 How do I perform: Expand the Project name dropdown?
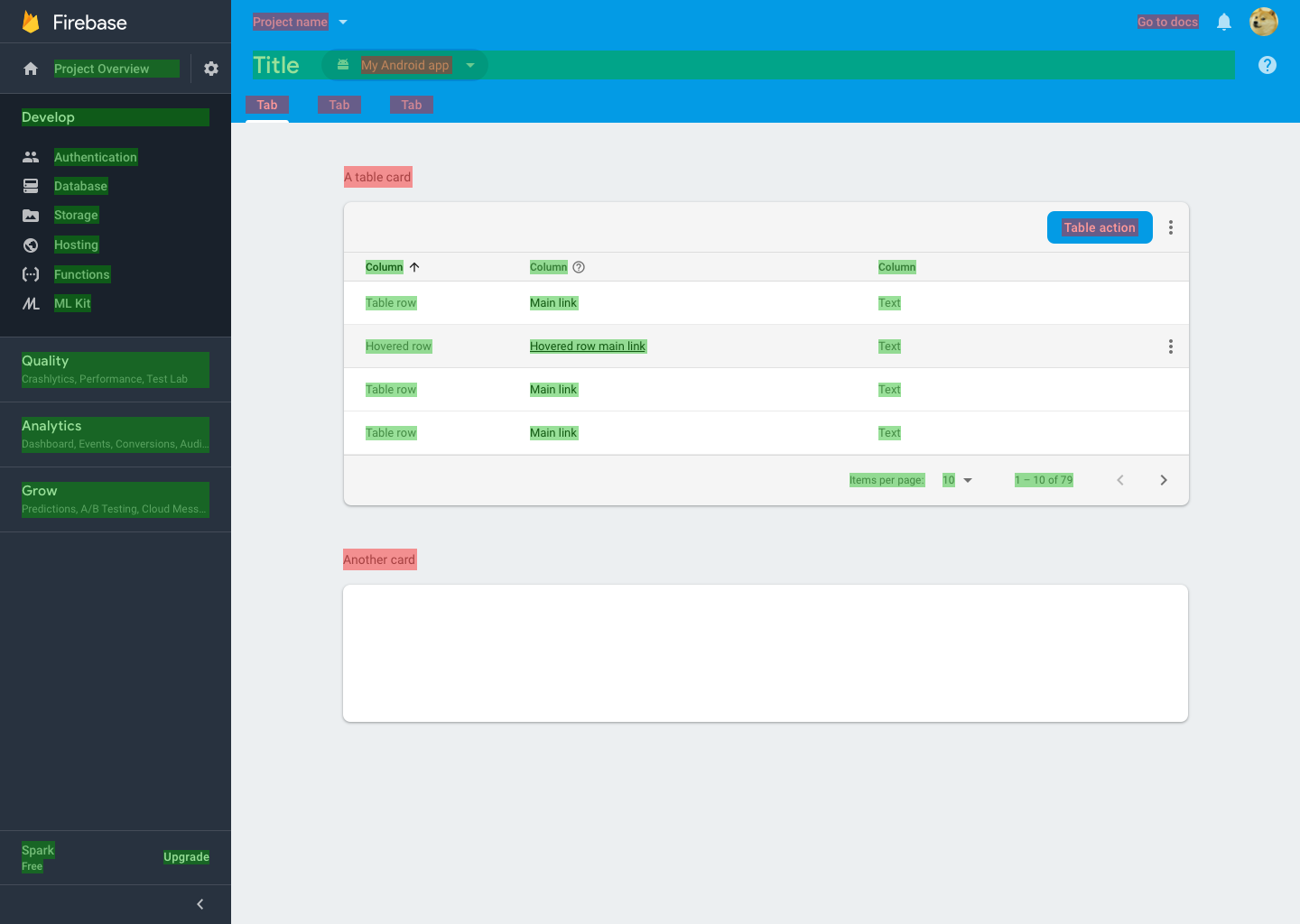[x=342, y=22]
